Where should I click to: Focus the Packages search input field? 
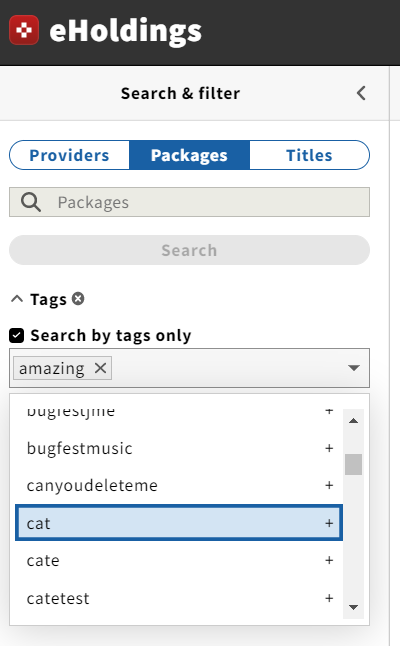[189, 202]
